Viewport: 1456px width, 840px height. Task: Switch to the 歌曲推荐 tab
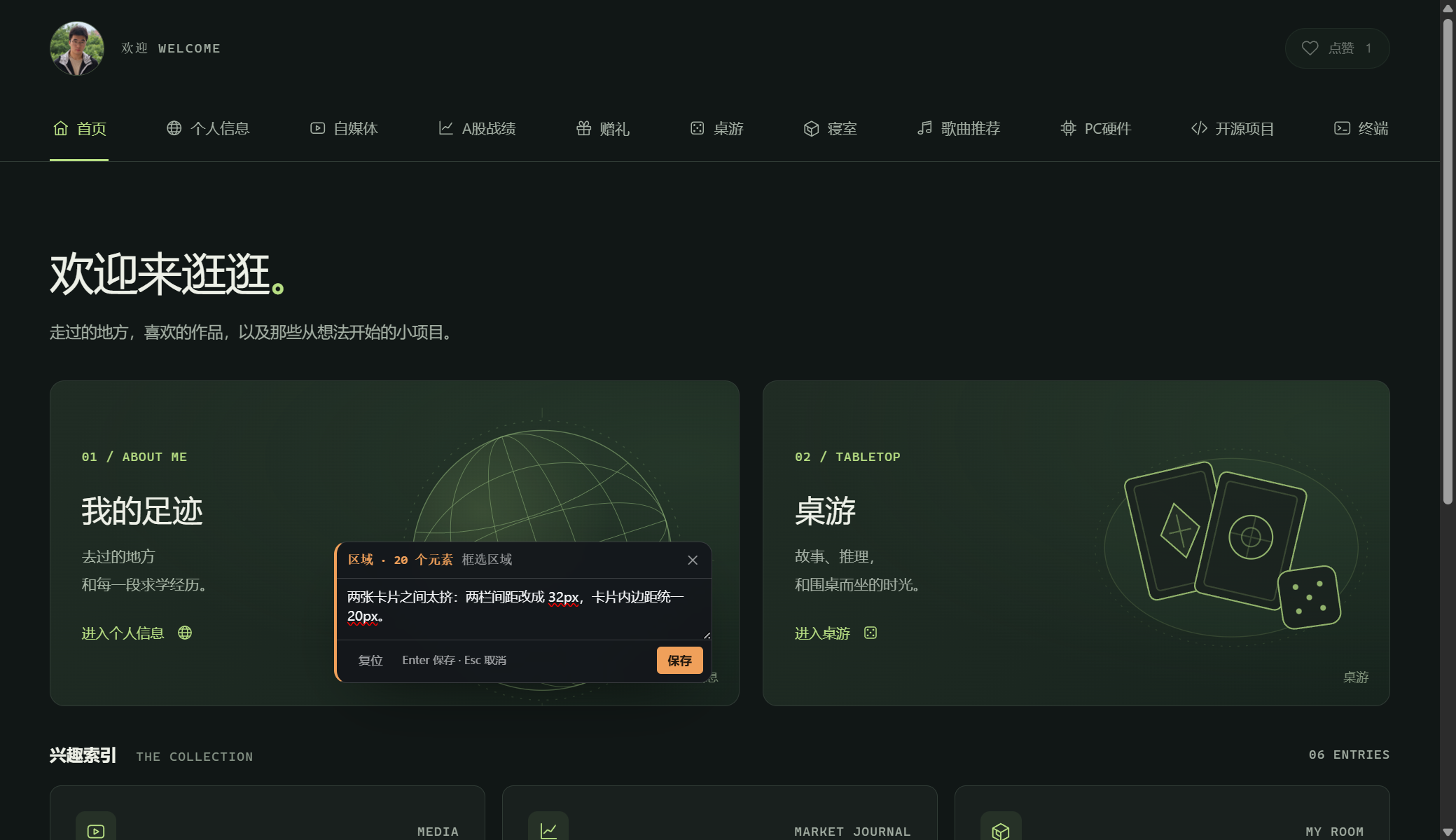click(959, 129)
